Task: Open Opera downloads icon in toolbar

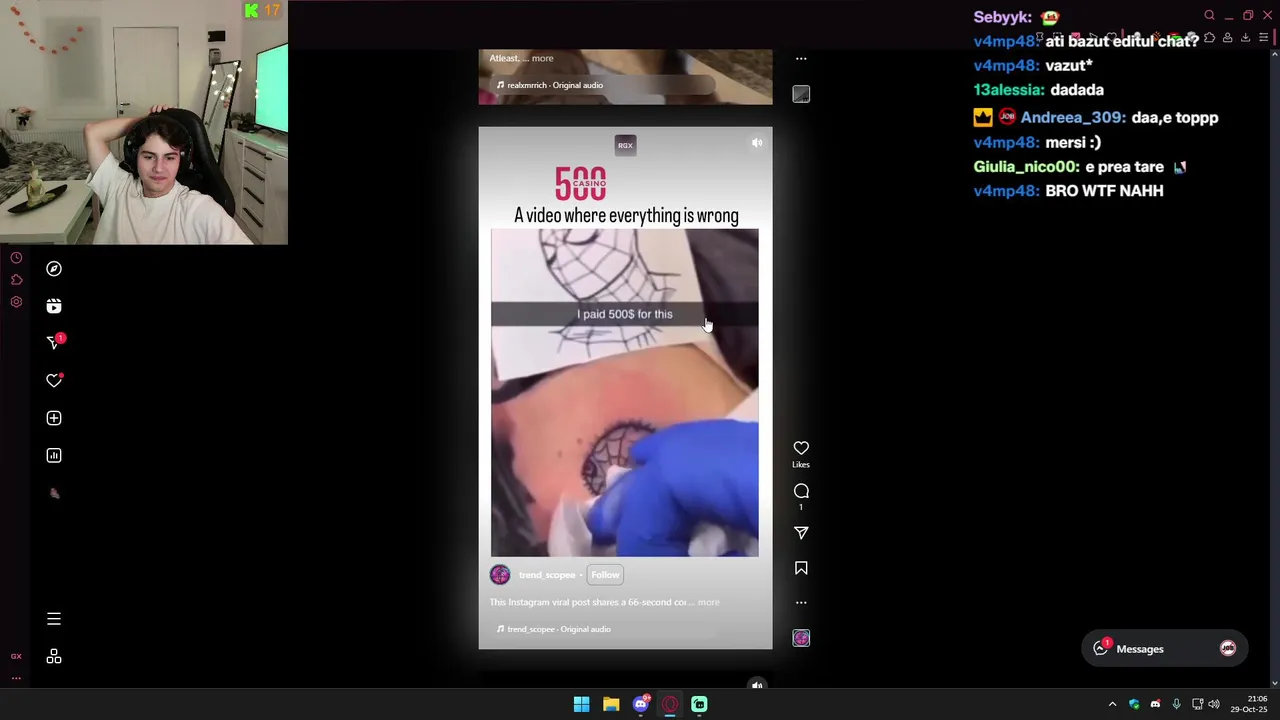Action: [x=1245, y=38]
